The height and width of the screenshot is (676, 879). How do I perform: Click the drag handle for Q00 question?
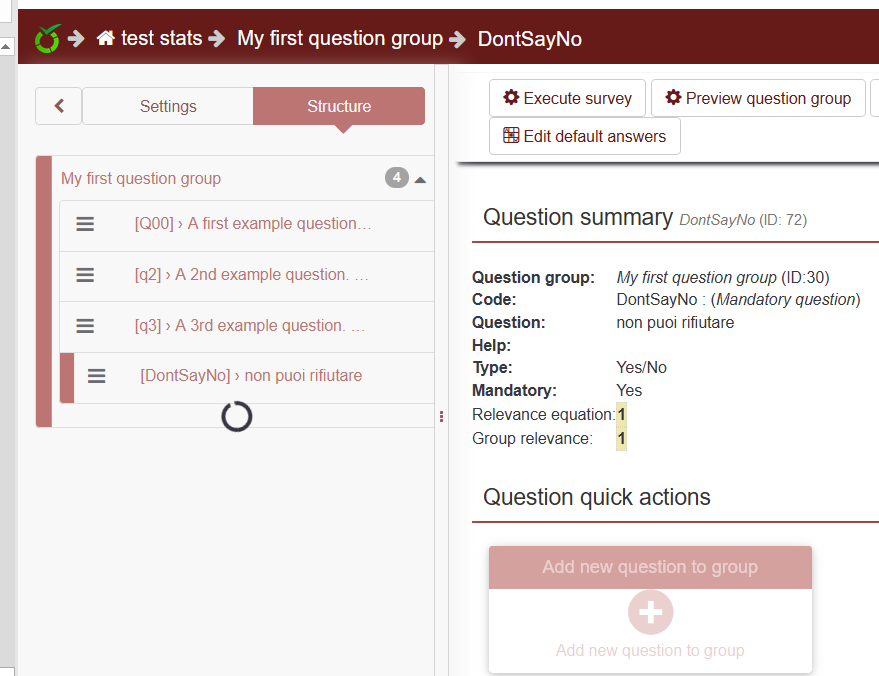(x=85, y=224)
